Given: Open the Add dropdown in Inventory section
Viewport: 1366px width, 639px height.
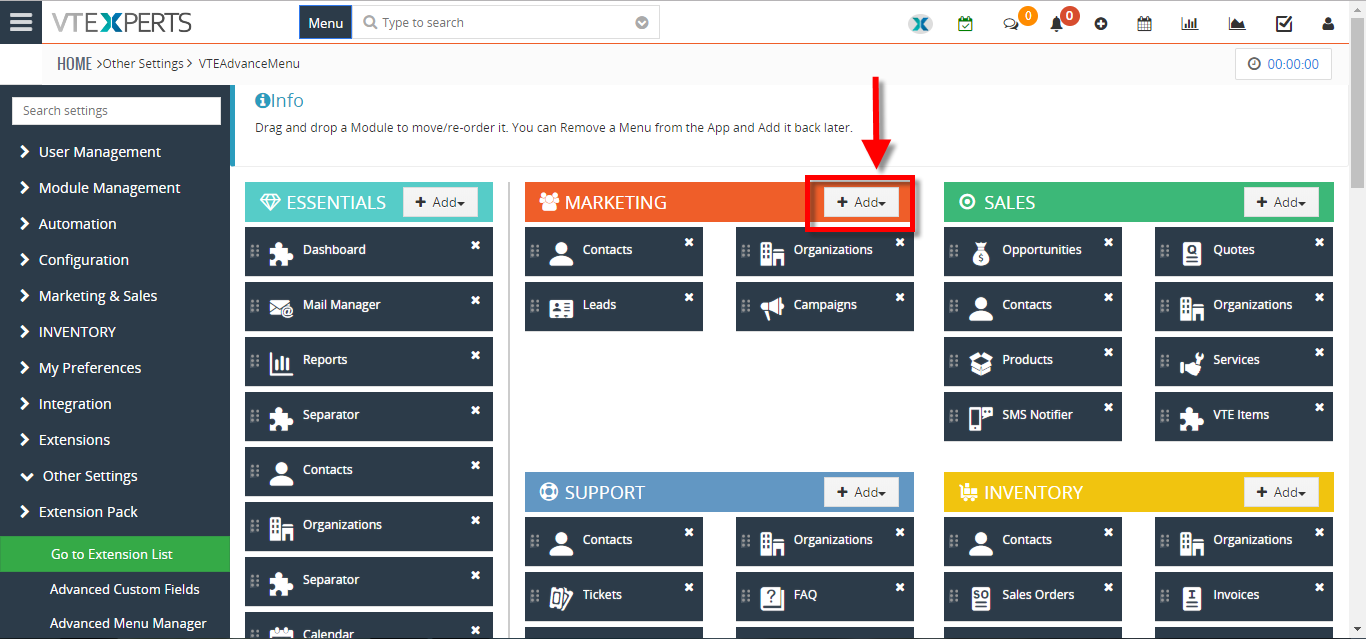Looking at the screenshot, I should pyautogui.click(x=1281, y=492).
